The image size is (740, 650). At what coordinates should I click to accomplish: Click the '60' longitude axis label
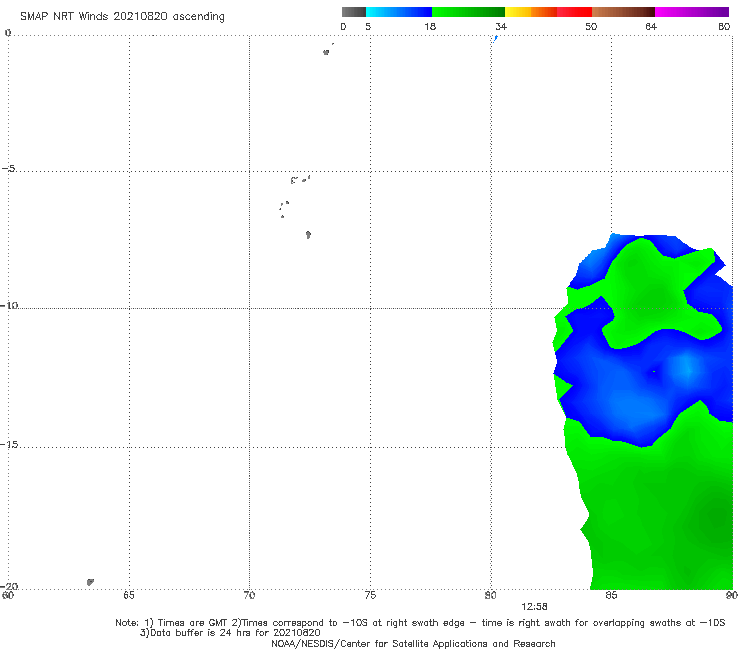point(8,595)
